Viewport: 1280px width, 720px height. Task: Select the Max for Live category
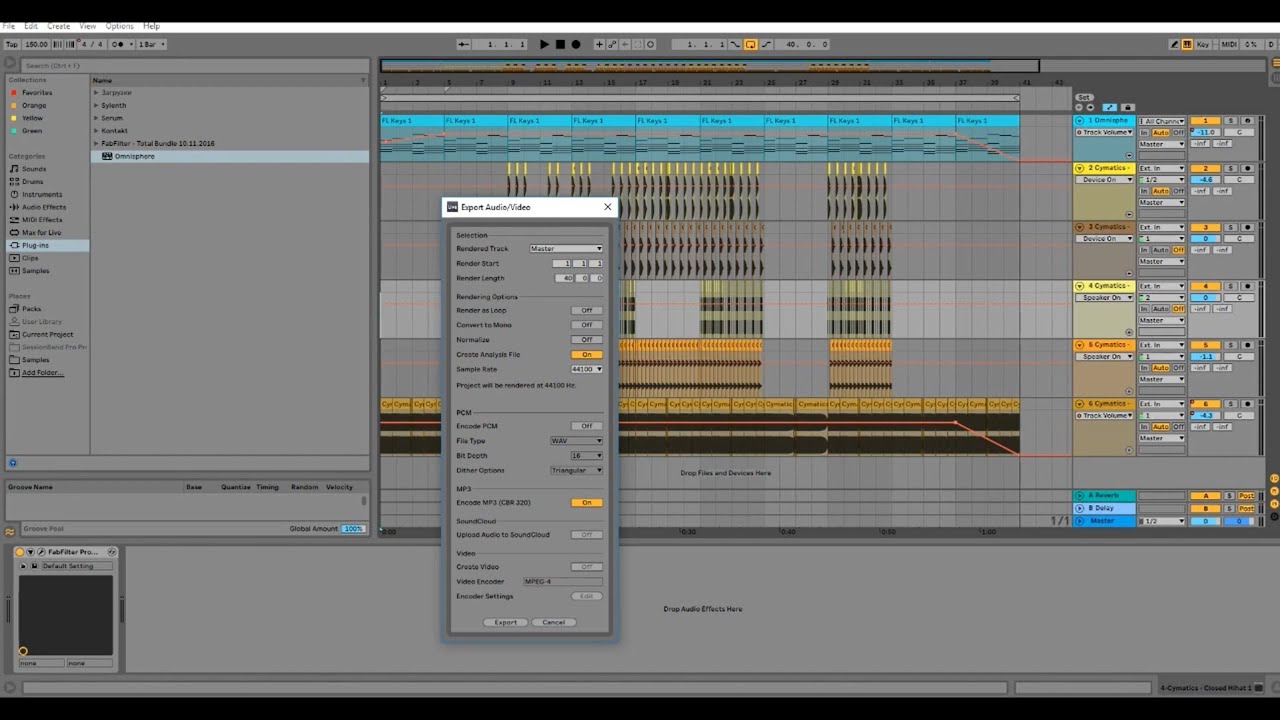coord(41,232)
